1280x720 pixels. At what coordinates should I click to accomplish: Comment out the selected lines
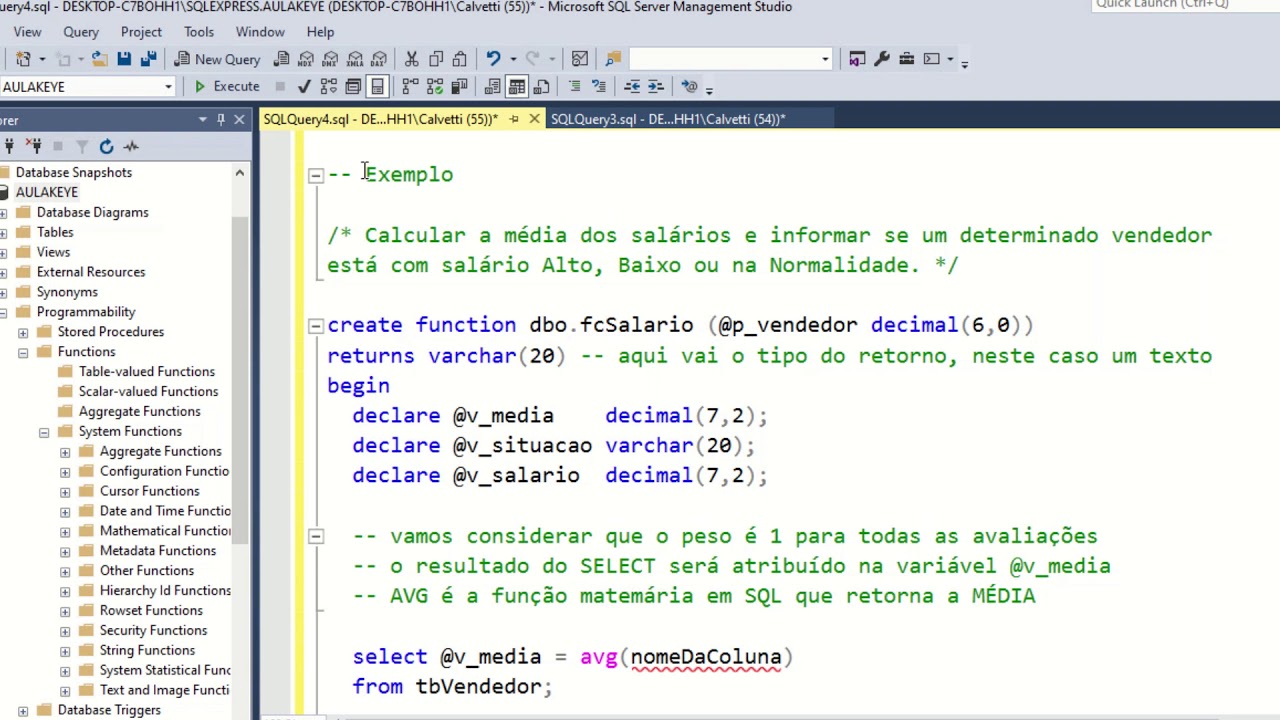pyautogui.click(x=574, y=86)
